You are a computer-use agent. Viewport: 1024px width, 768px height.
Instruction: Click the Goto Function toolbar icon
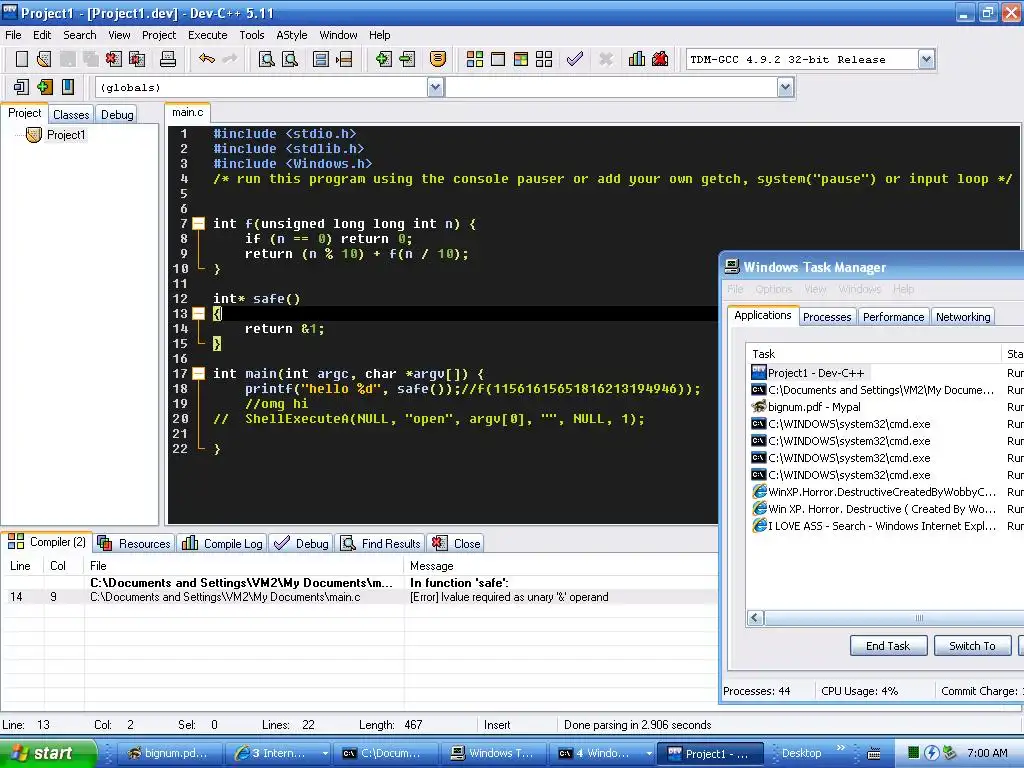321,59
